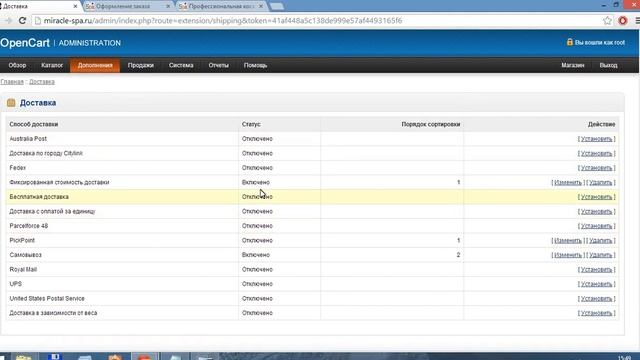The width and height of the screenshot is (640, 360).
Task: Open the Обзор menu
Action: (17, 65)
